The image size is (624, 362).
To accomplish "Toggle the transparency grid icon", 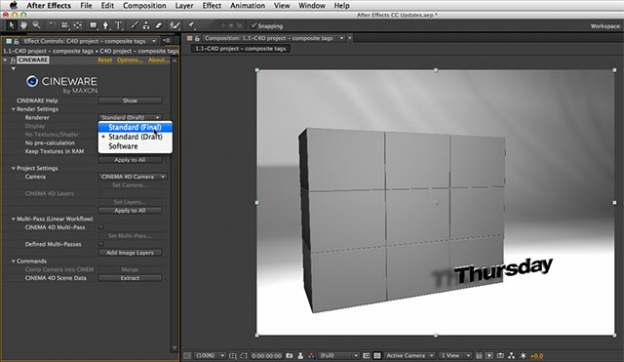I will 377,356.
